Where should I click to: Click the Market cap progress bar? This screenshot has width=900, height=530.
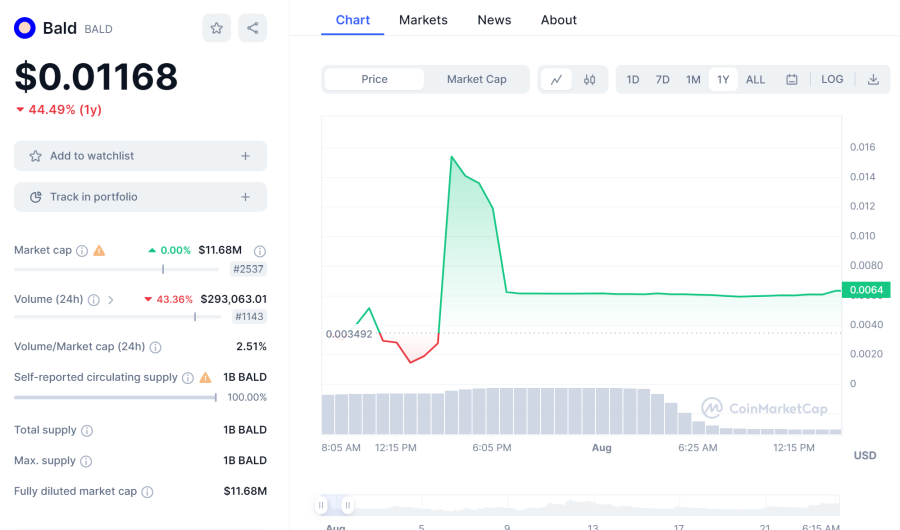(117, 269)
